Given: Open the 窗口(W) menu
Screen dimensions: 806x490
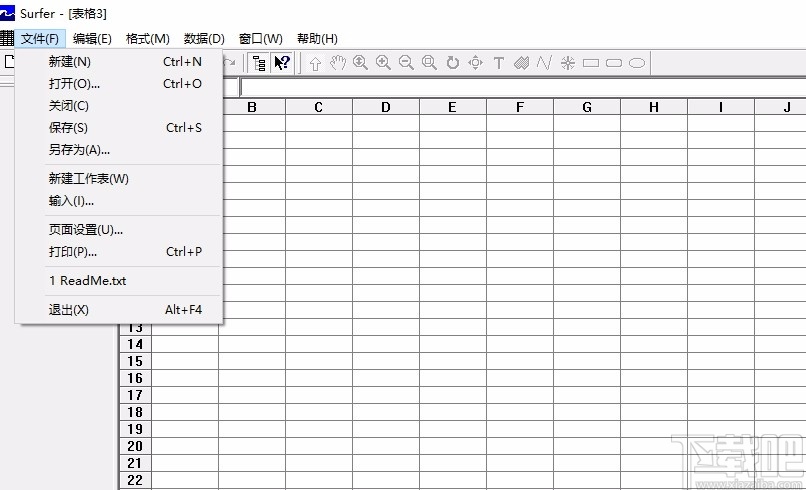Looking at the screenshot, I should (x=261, y=39).
